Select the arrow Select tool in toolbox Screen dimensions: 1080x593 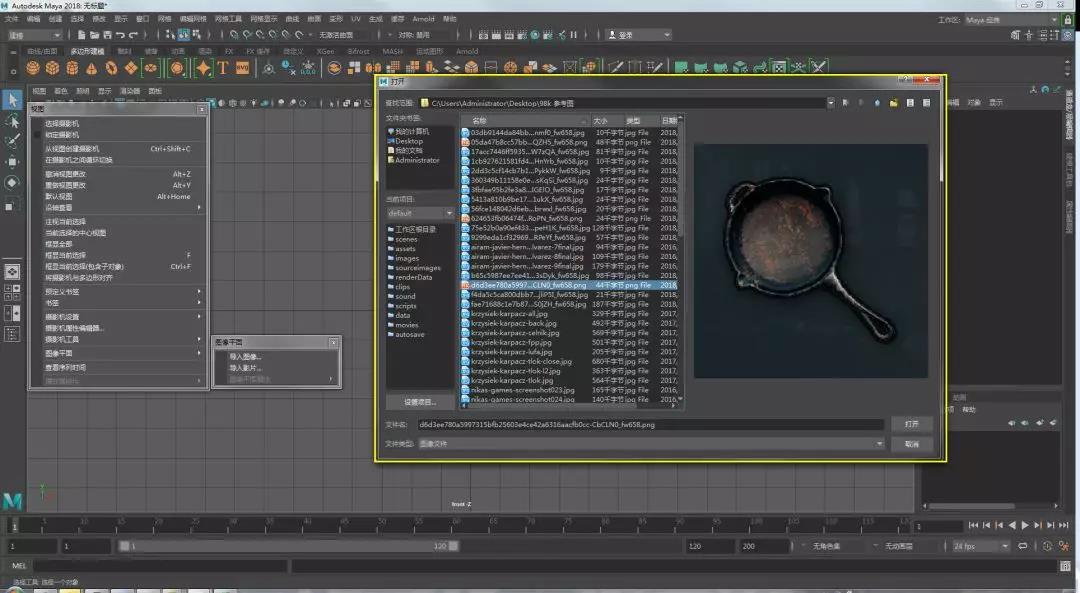tap(12, 100)
